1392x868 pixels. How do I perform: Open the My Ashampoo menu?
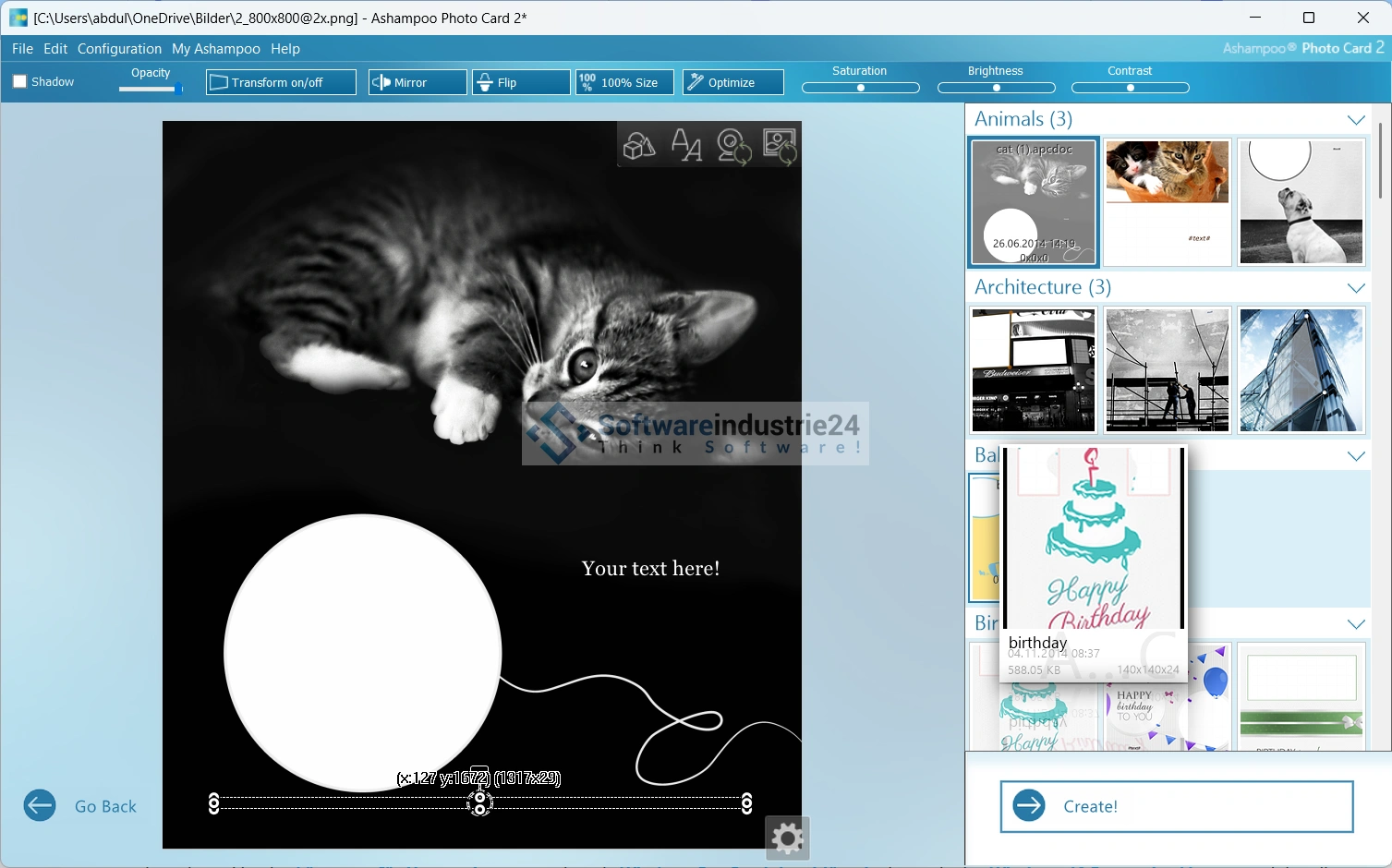tap(216, 49)
